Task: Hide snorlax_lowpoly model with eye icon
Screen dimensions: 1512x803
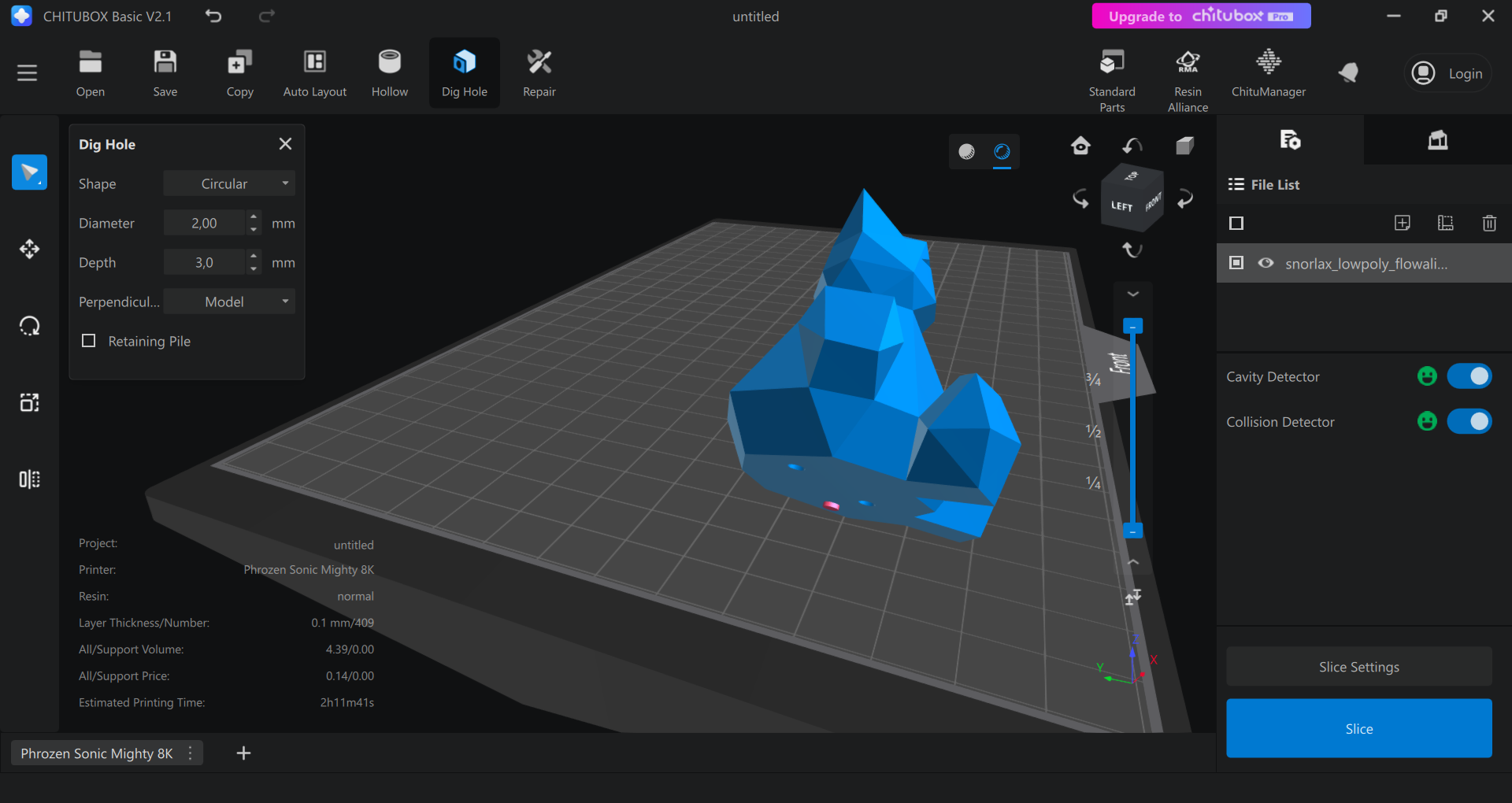Action: pos(1266,263)
